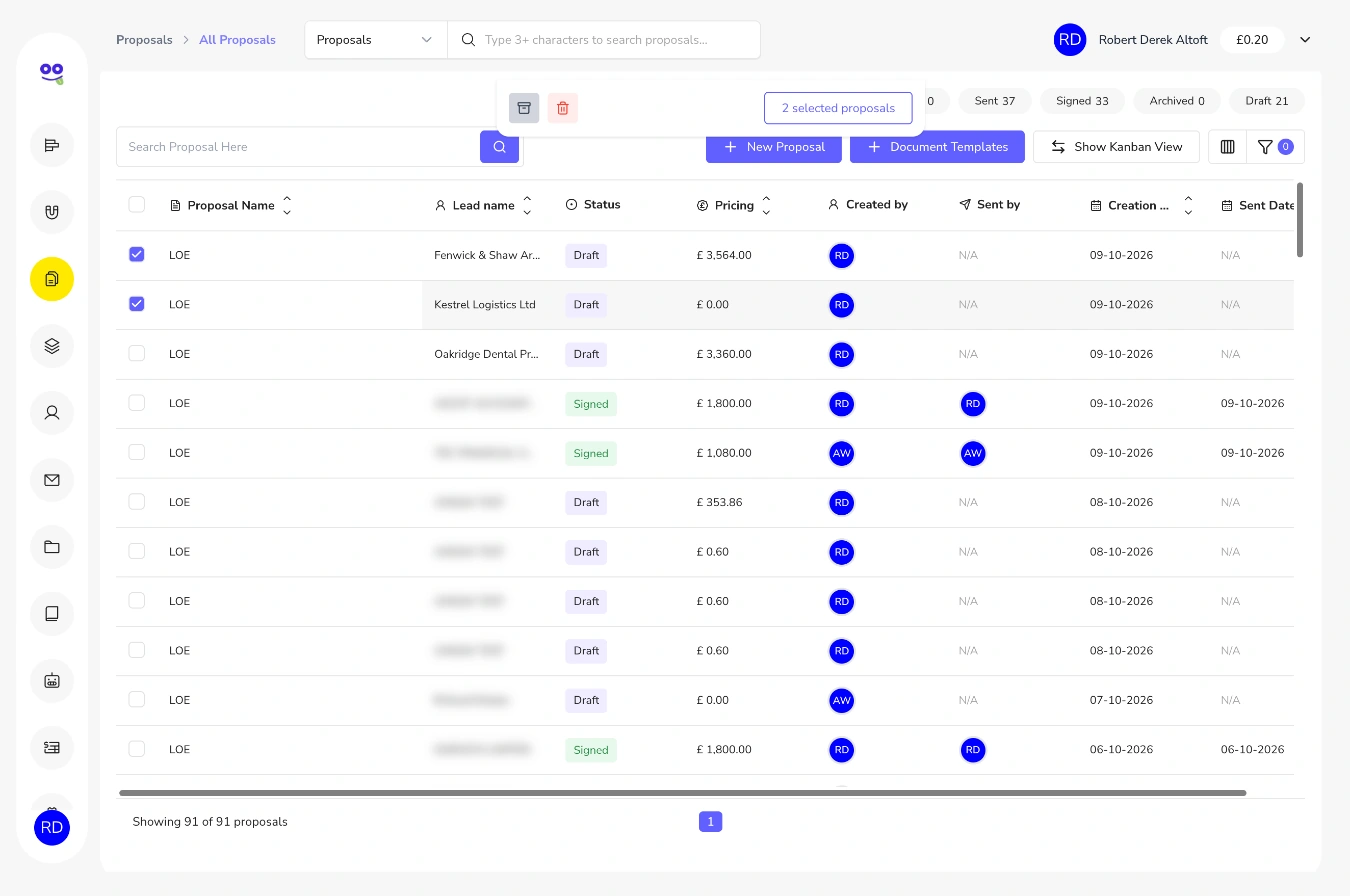Screen dimensions: 1350x896
Task: Click All Proposals breadcrumb
Action: coord(237,40)
